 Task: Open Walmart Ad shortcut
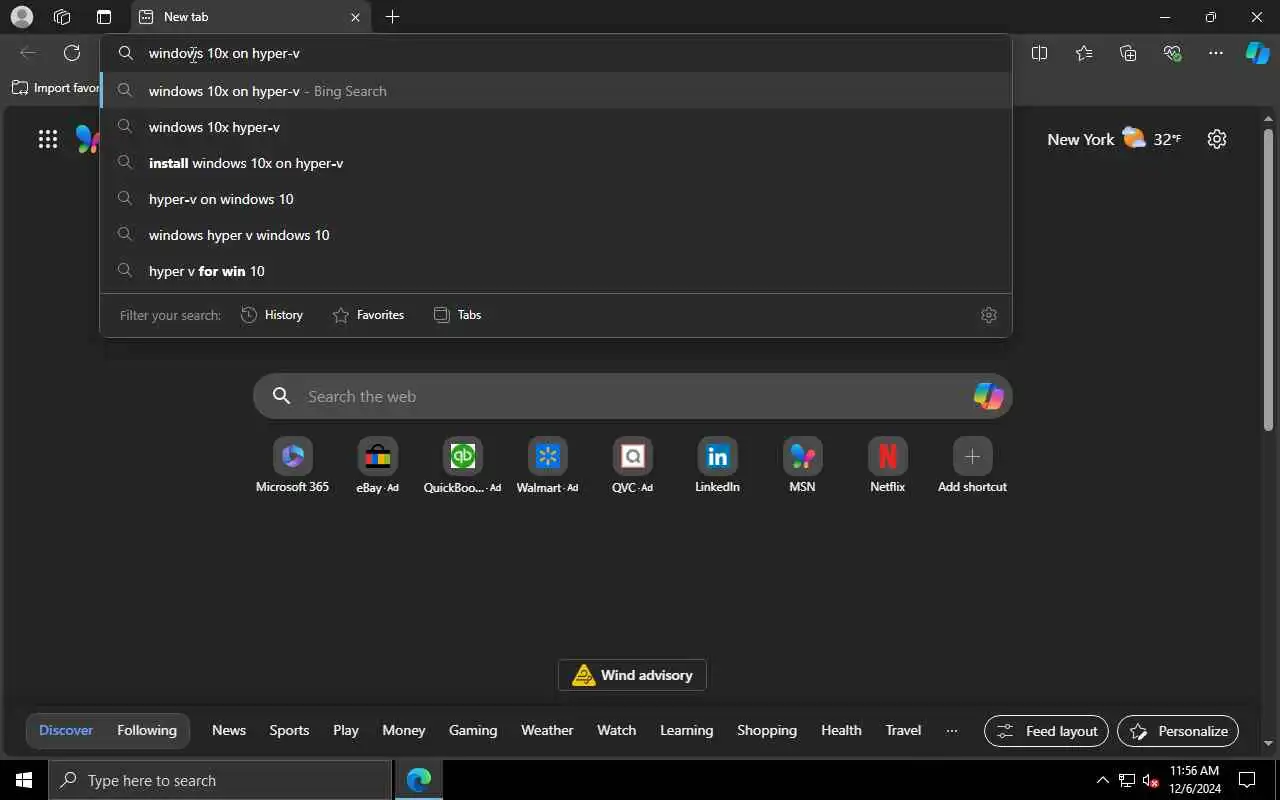(547, 466)
